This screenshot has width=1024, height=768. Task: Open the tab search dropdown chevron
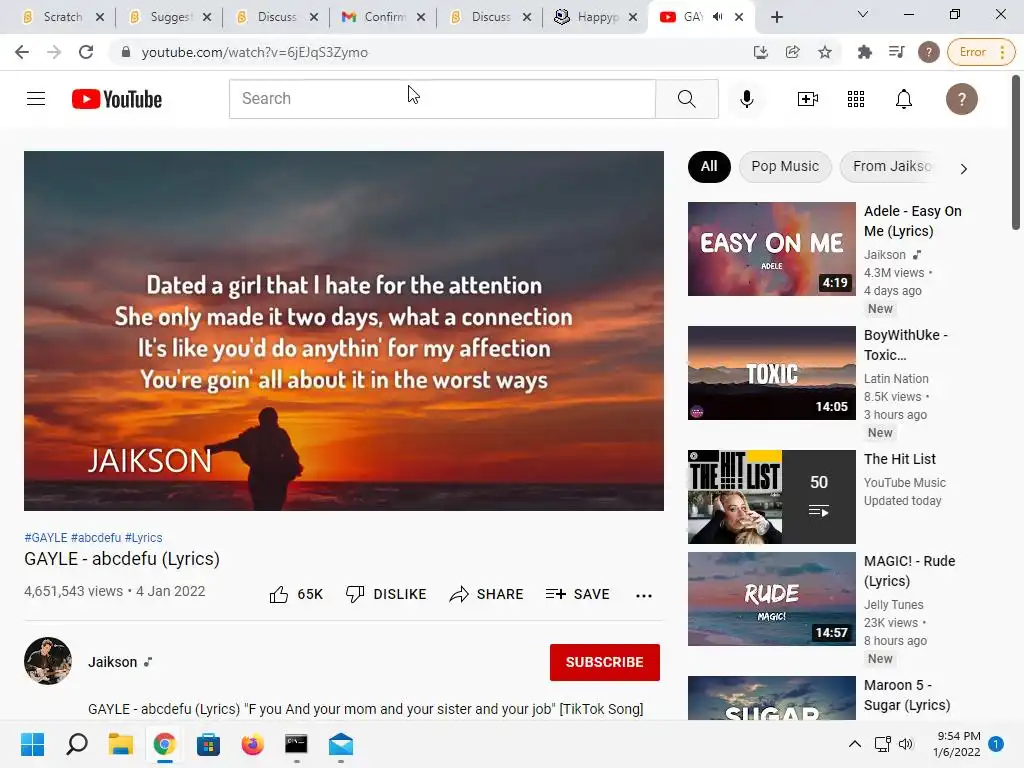tap(863, 14)
